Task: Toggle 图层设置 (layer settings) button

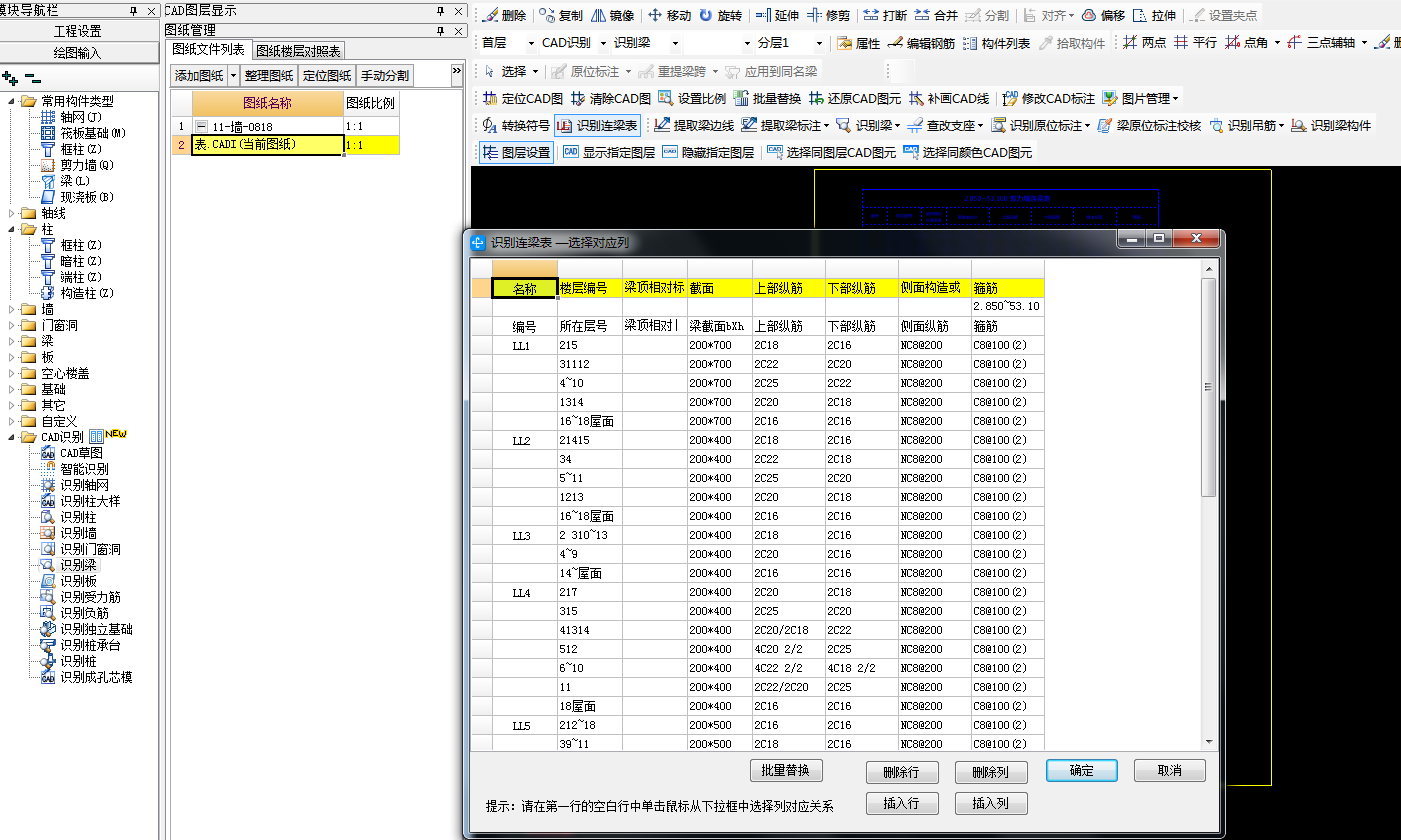Action: click(516, 153)
